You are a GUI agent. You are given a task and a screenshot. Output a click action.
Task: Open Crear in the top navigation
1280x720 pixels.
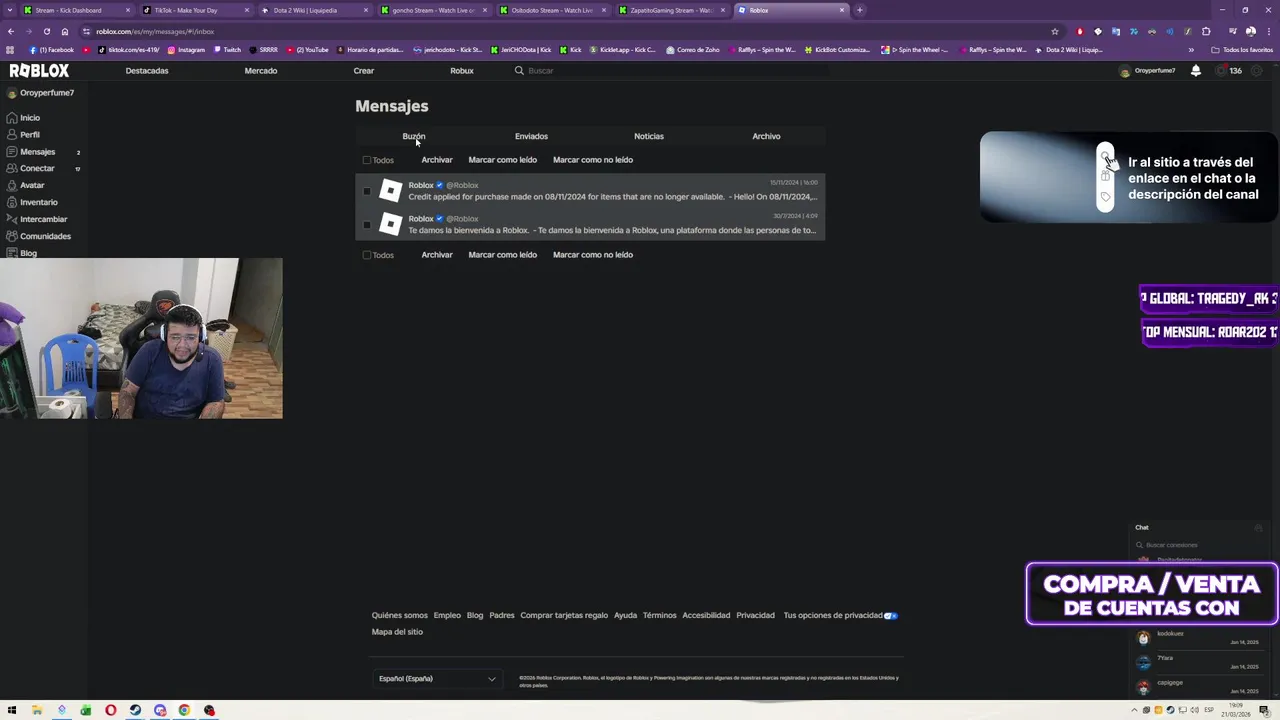364,71
